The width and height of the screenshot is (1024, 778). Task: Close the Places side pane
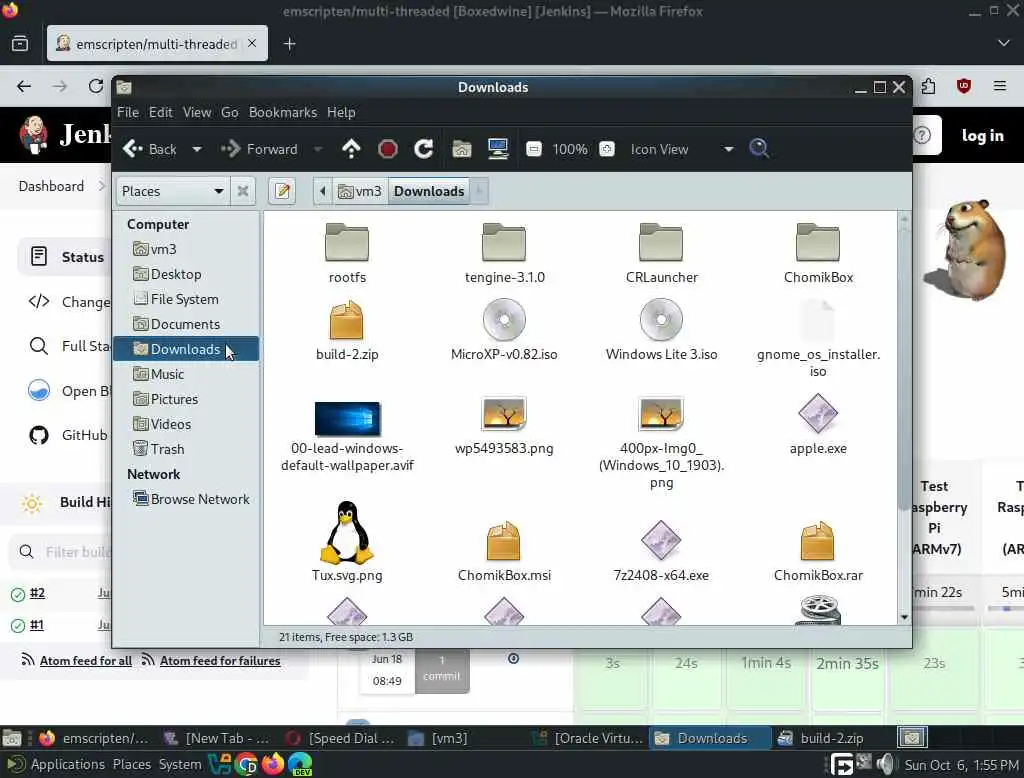pos(243,191)
